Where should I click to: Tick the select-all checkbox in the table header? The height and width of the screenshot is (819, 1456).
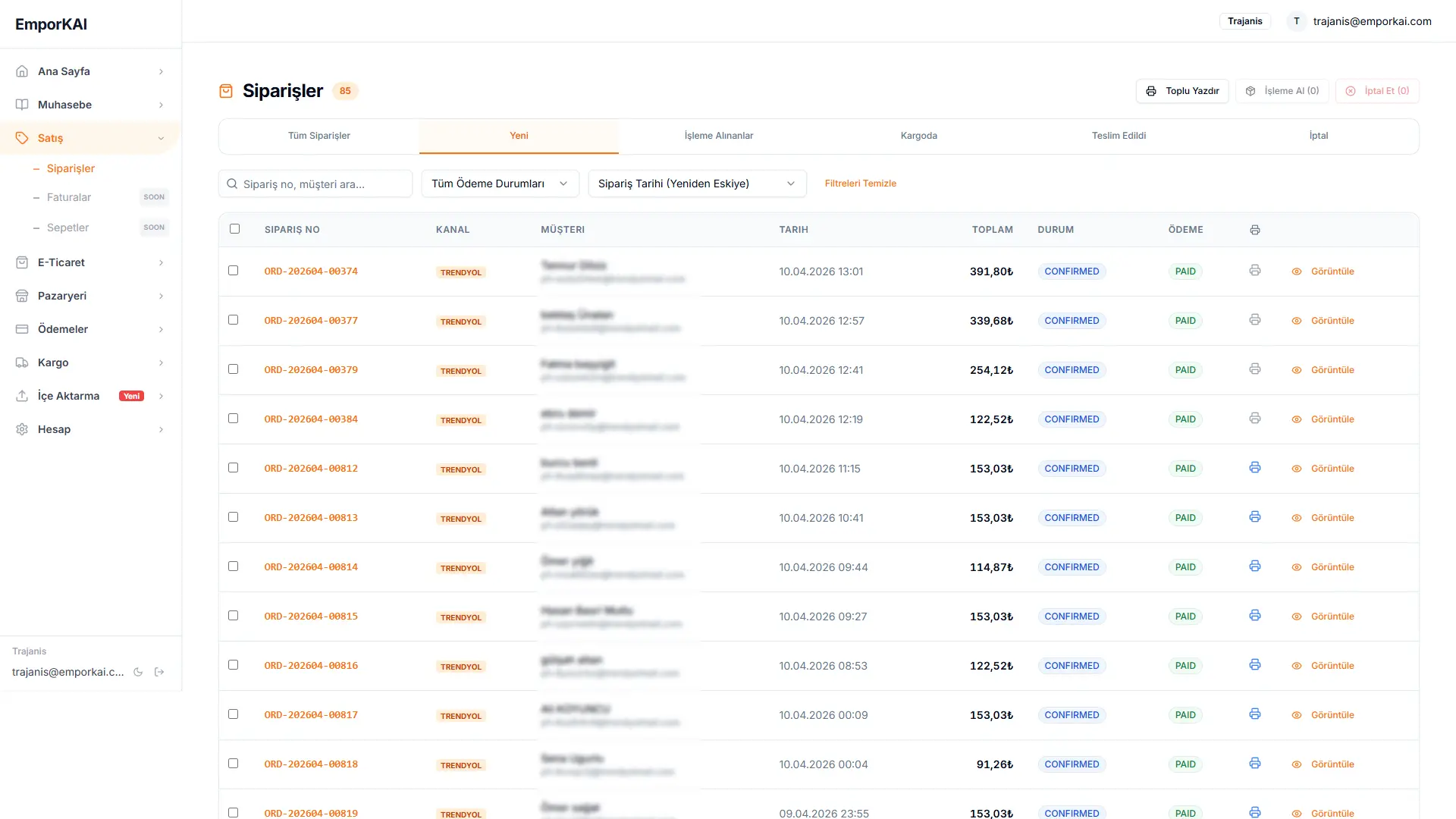(234, 229)
